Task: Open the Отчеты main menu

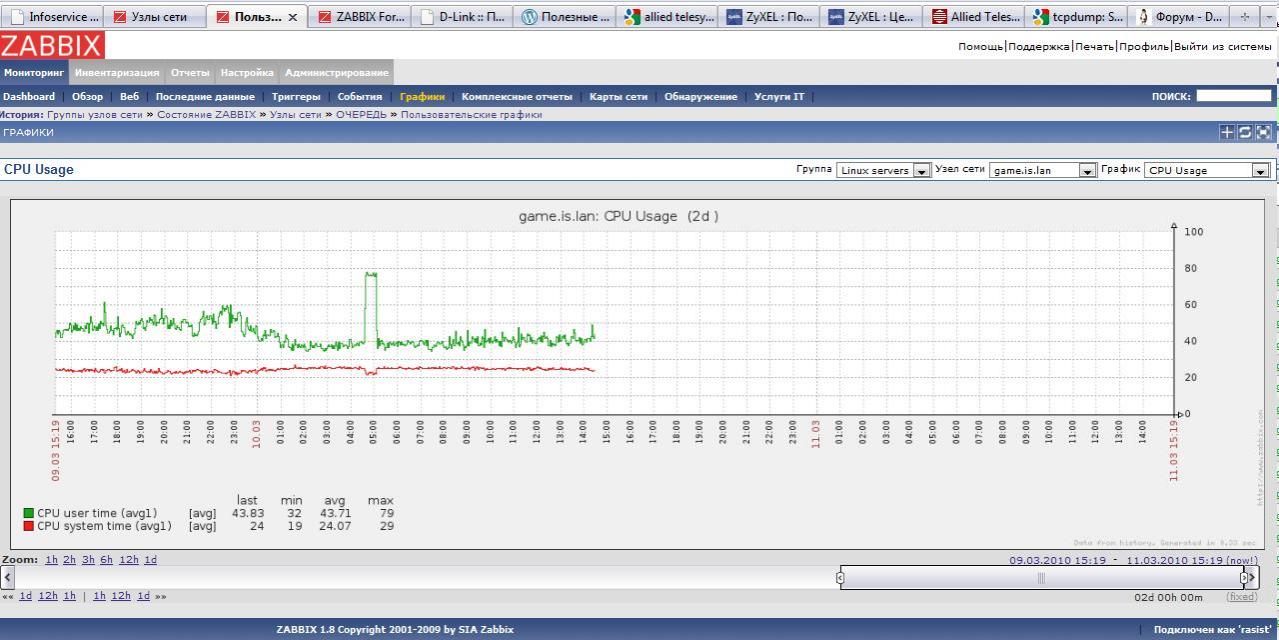Action: 190,73
